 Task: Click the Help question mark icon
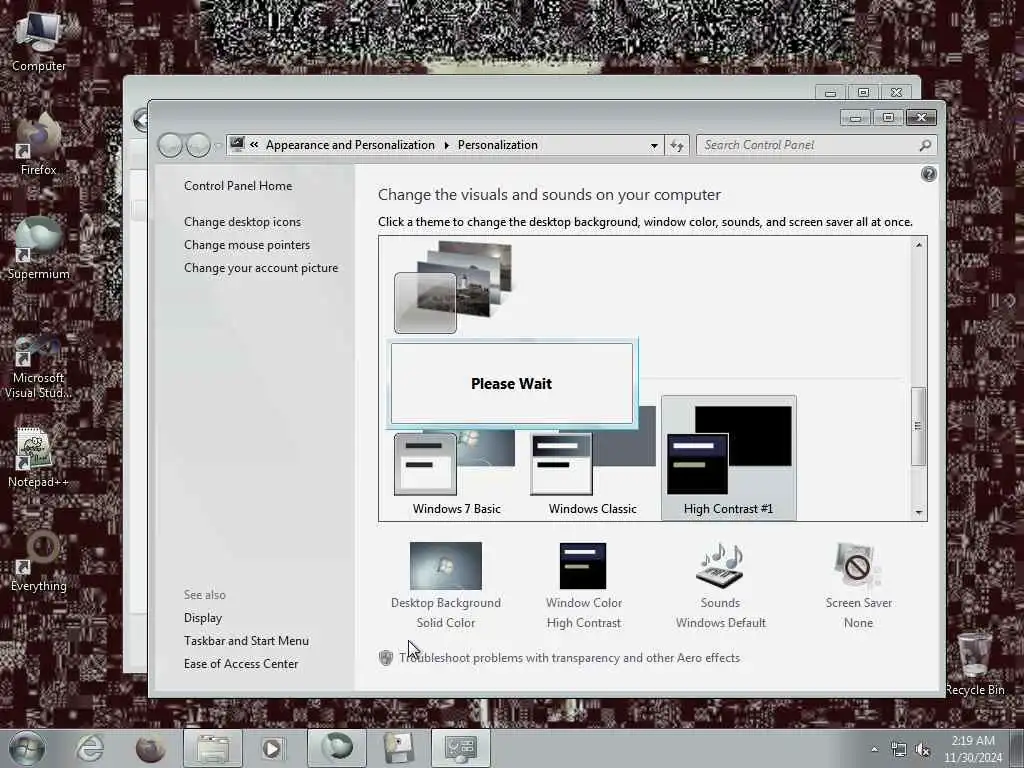pyautogui.click(x=929, y=174)
